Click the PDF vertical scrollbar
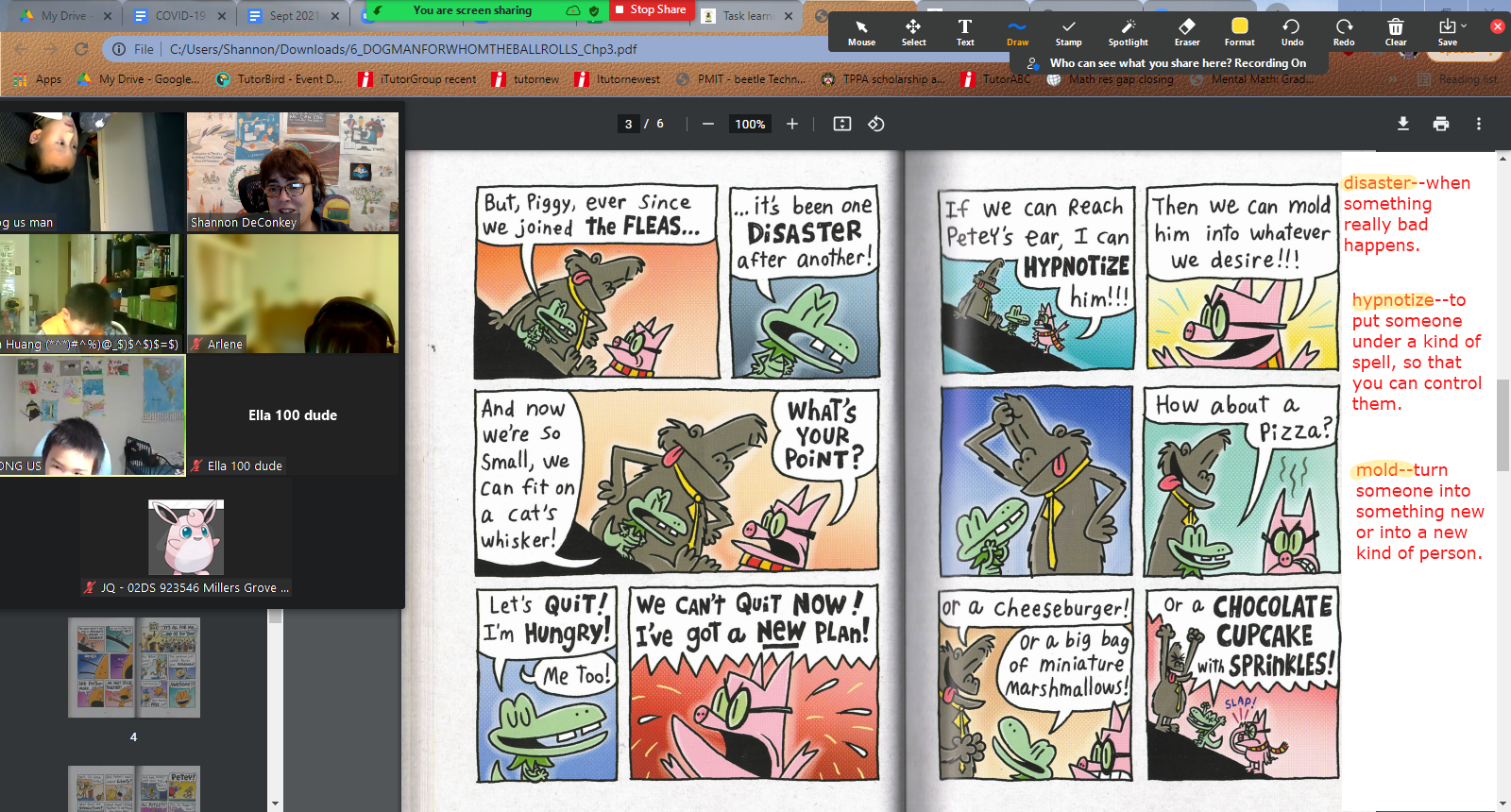1511x812 pixels. point(1503,425)
